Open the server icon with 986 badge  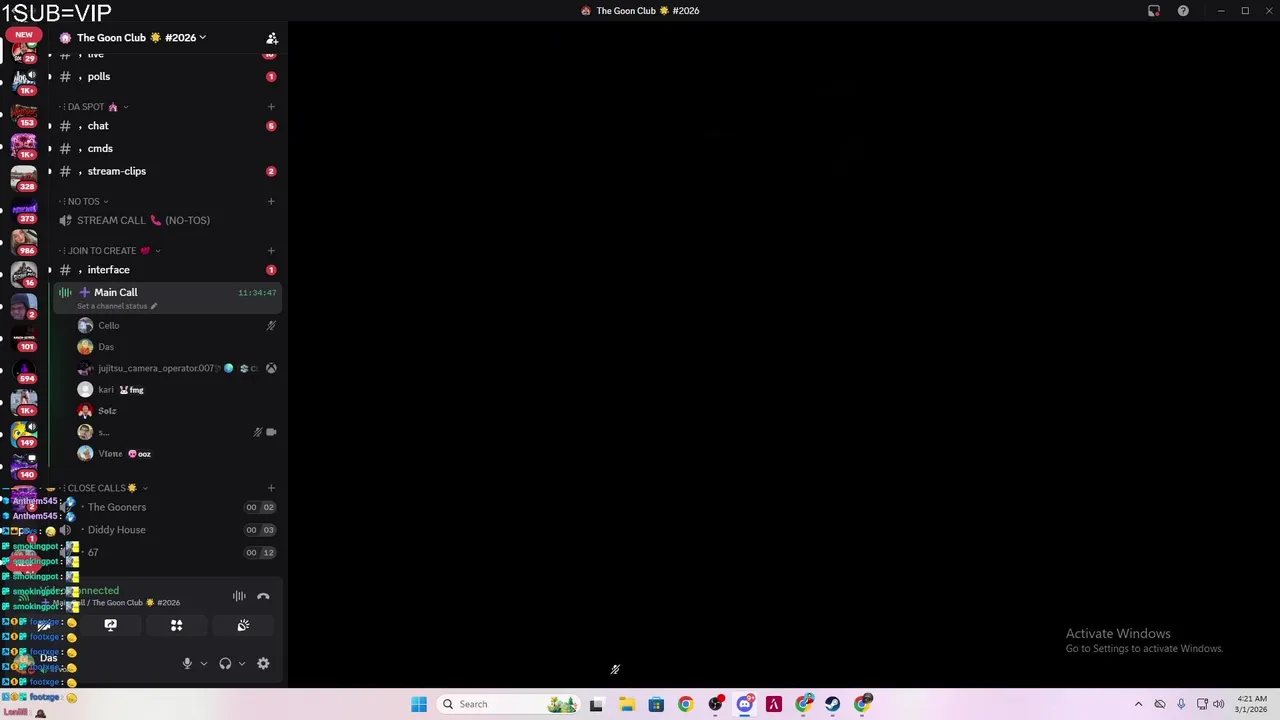click(x=24, y=240)
